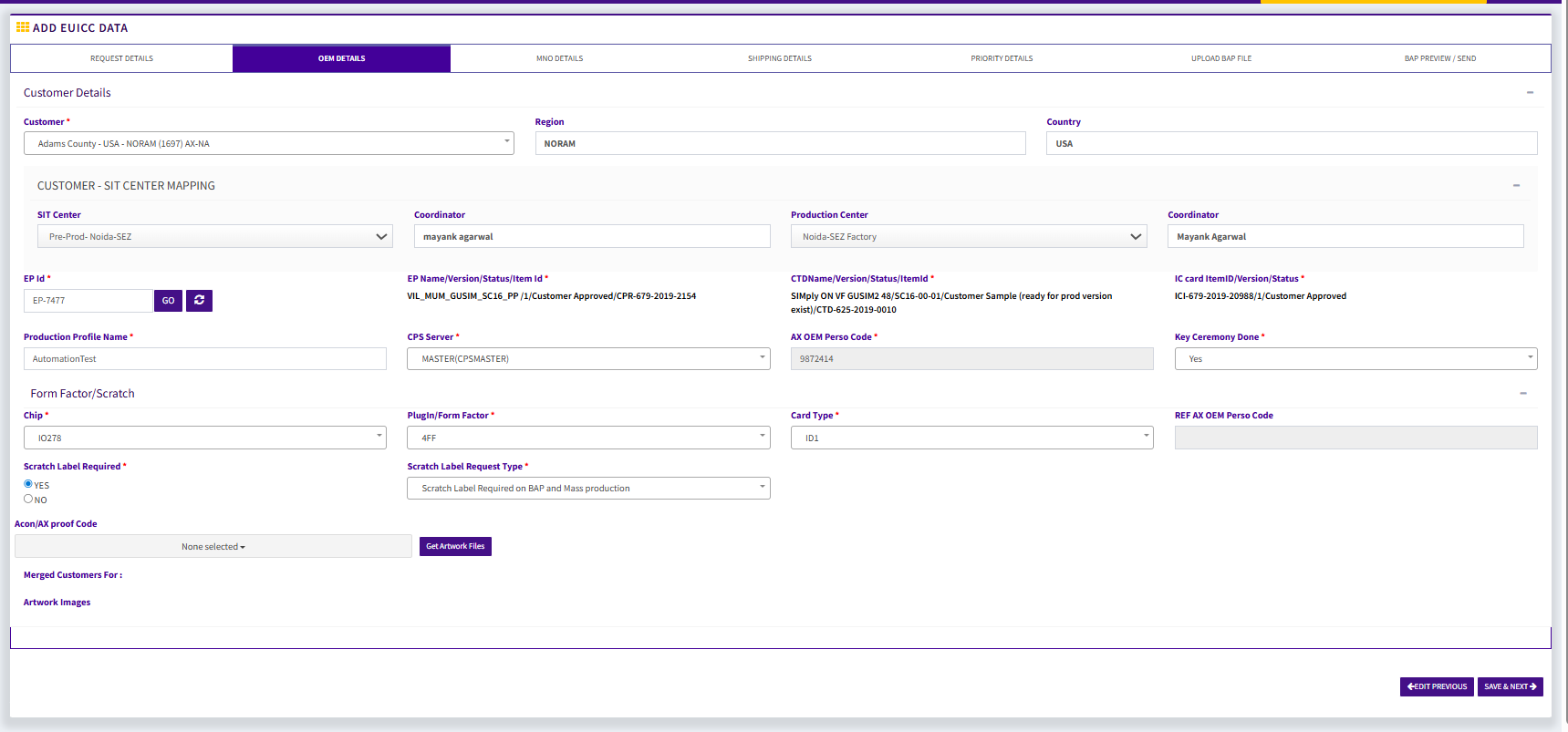Click the Edit Previous button

tap(1436, 686)
